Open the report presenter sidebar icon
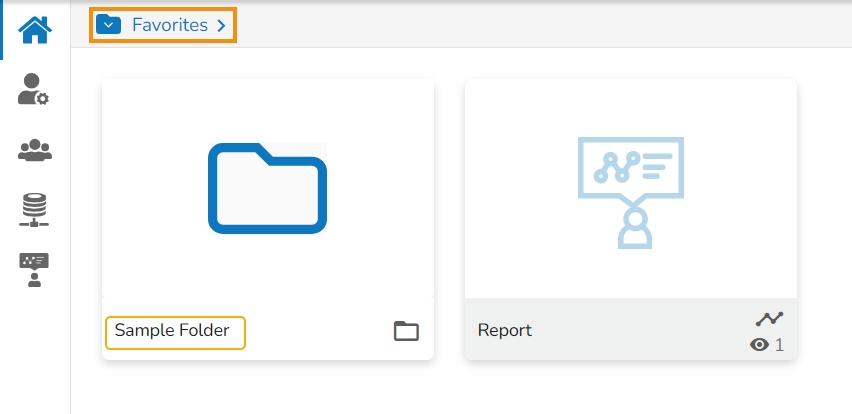Viewport: 852px width, 414px height. [35, 270]
